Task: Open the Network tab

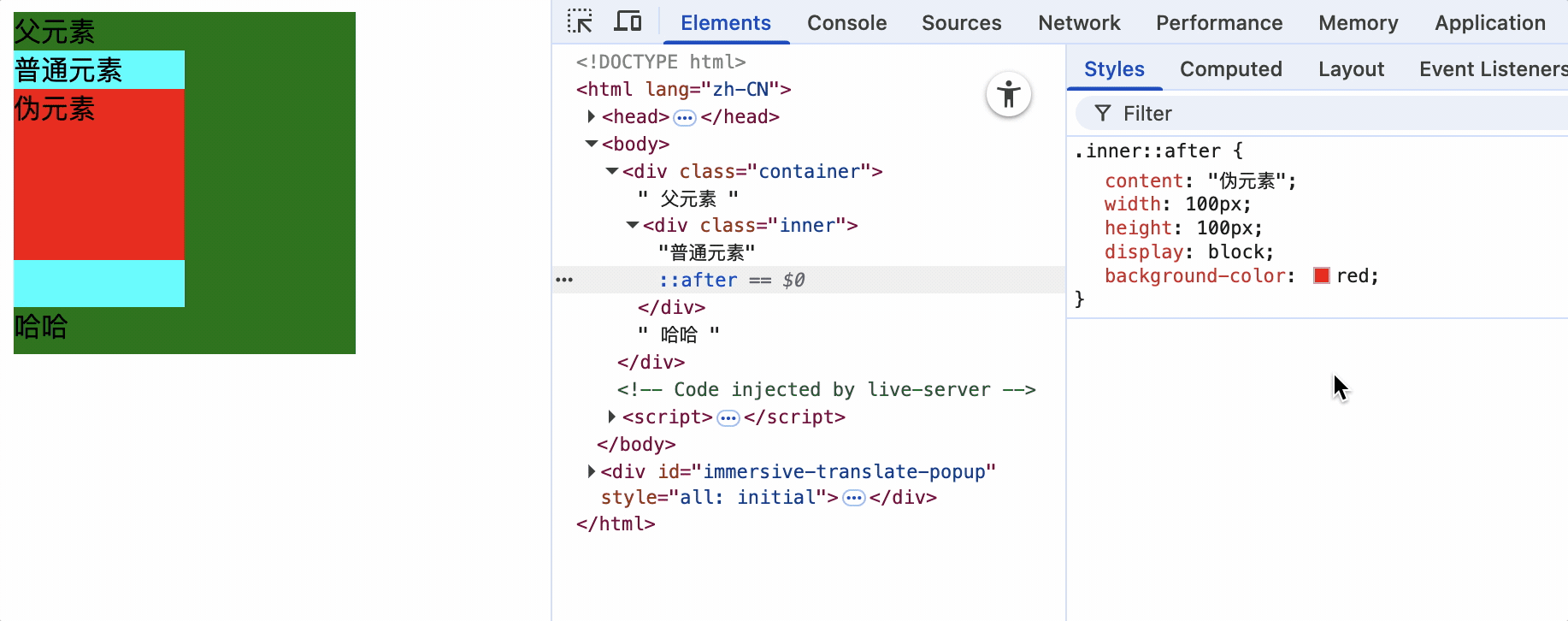Action: (x=1079, y=23)
